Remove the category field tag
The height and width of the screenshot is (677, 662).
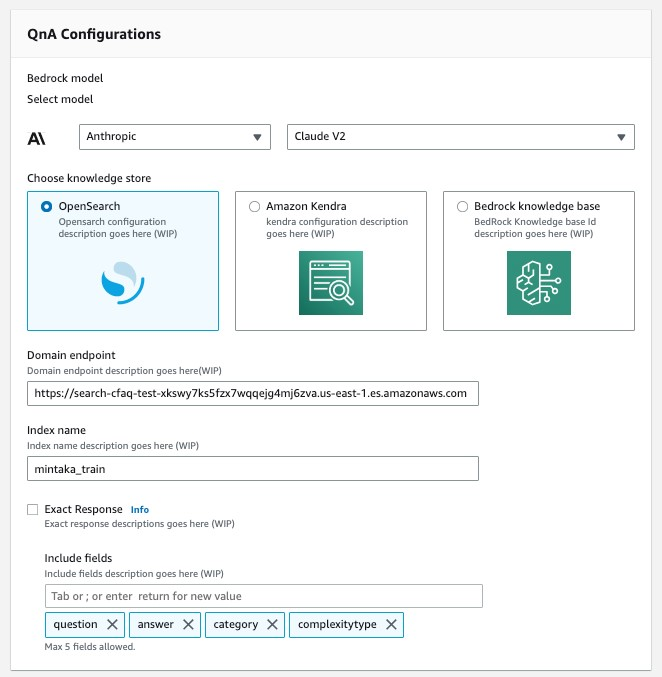click(x=273, y=625)
